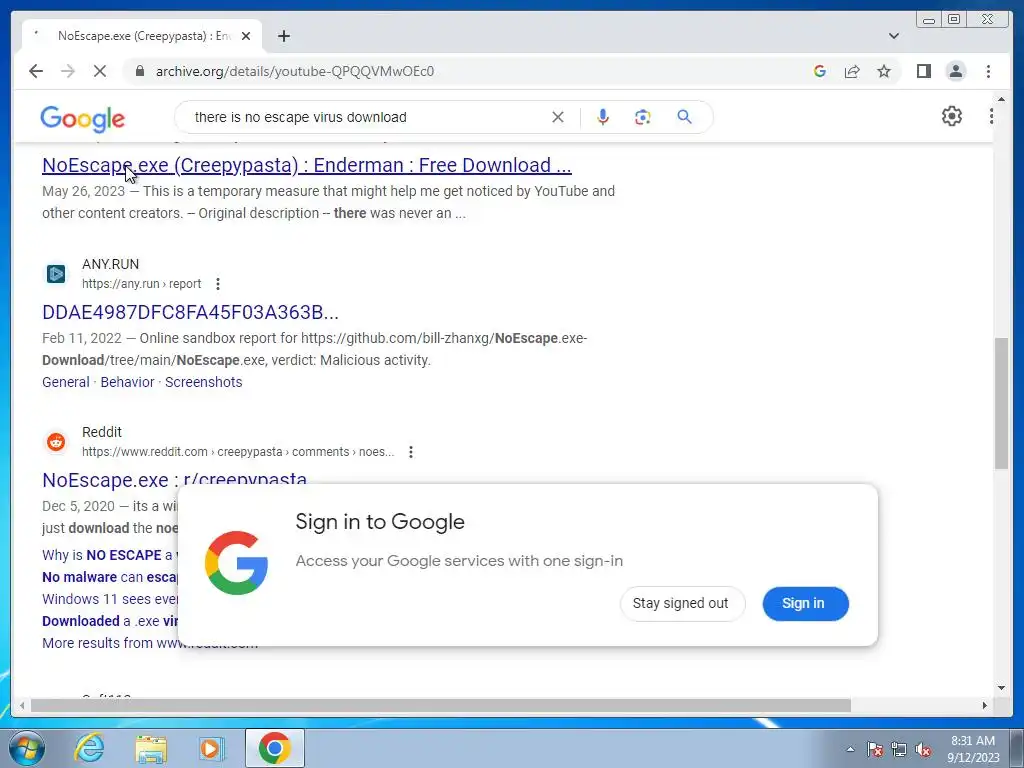
Task: Open more options for ANY.RUN result
Action: [218, 284]
